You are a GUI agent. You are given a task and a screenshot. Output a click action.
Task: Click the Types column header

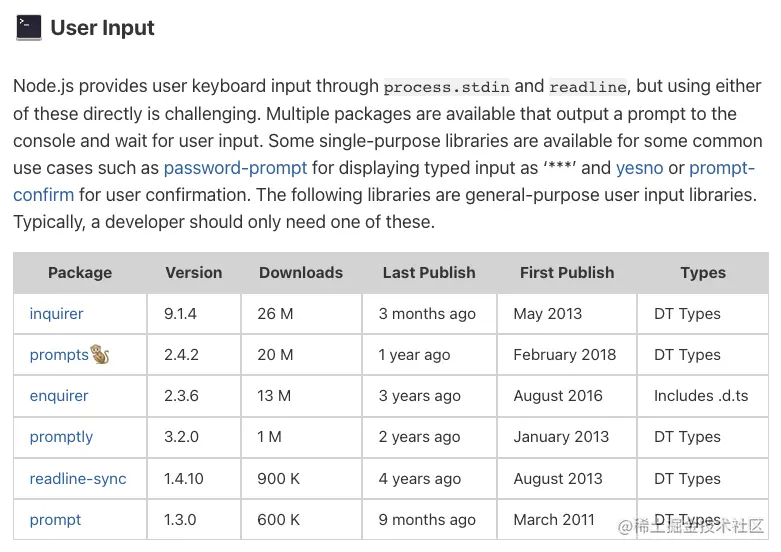(x=703, y=273)
